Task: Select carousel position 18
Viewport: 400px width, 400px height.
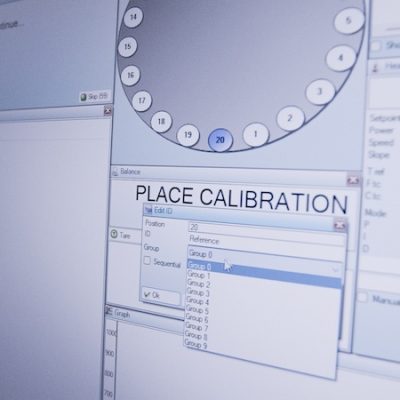Action: point(161,121)
